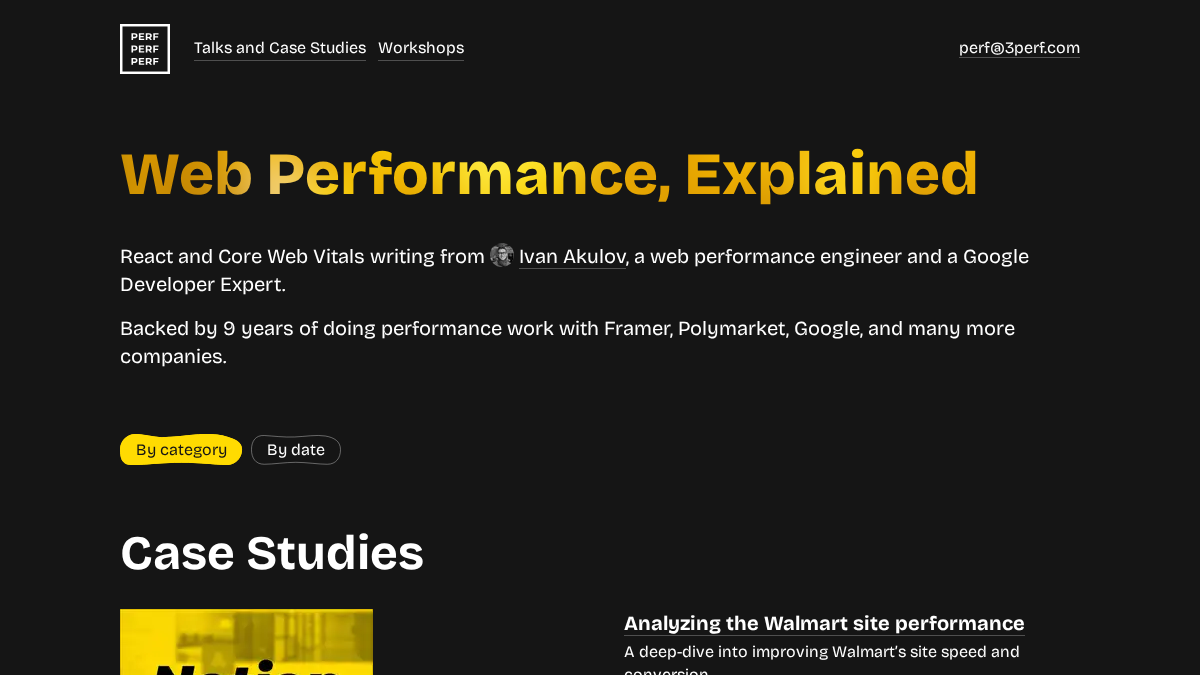Open Talks and Case Studies page
The image size is (1200, 675).
coord(280,48)
